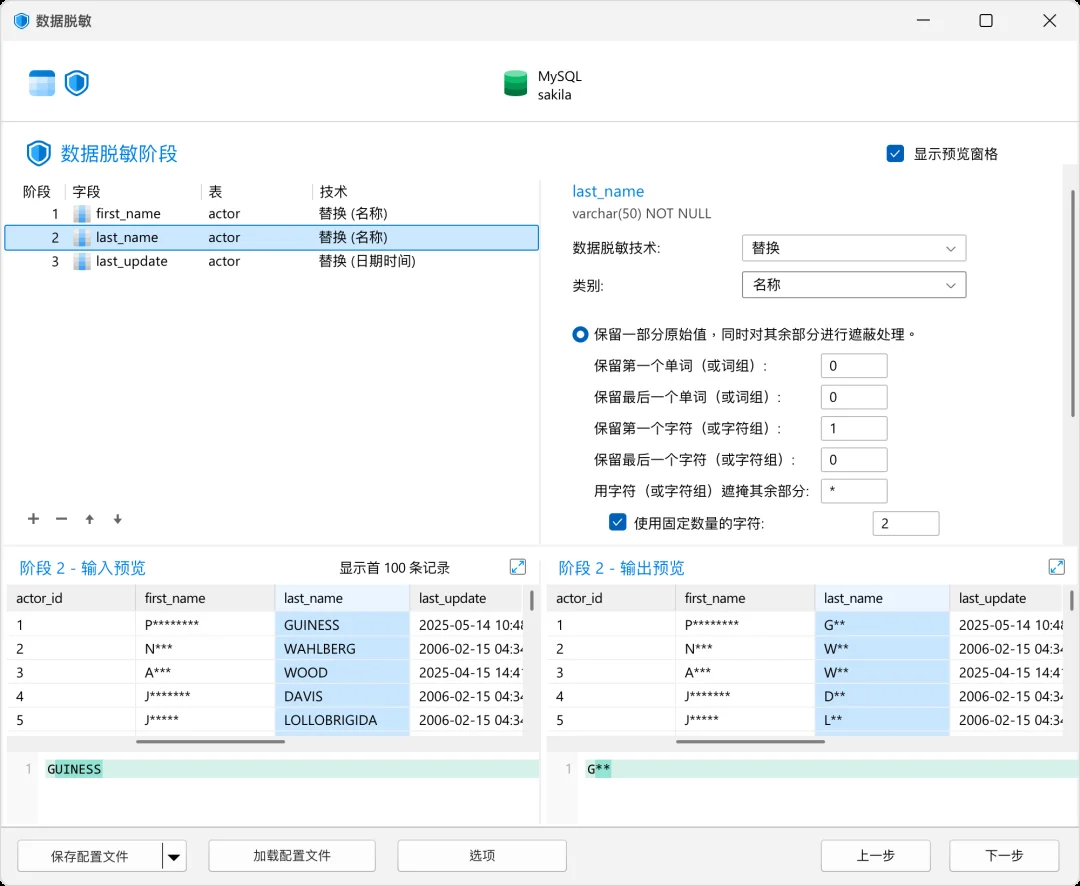Click the 保留最后一个单词 input field
The height and width of the screenshot is (886, 1080).
[853, 397]
